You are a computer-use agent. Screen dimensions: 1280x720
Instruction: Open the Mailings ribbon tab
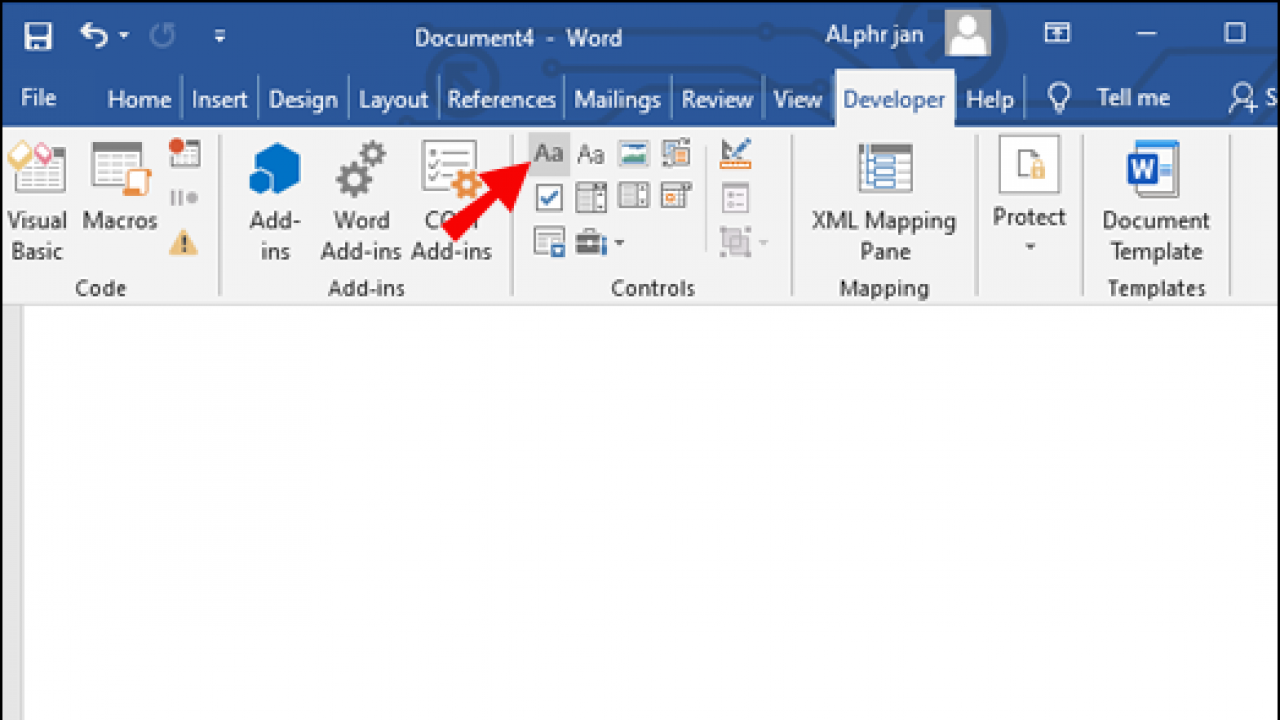point(617,97)
